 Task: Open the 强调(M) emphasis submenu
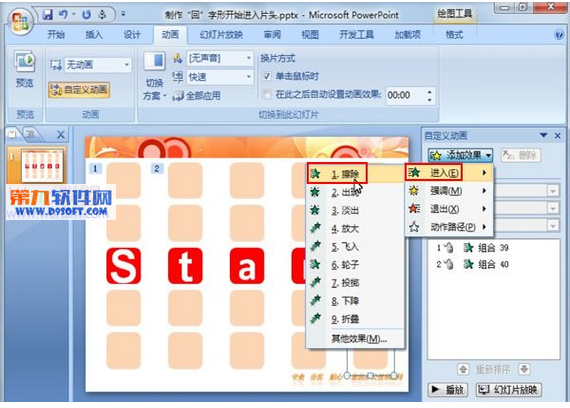(x=449, y=191)
